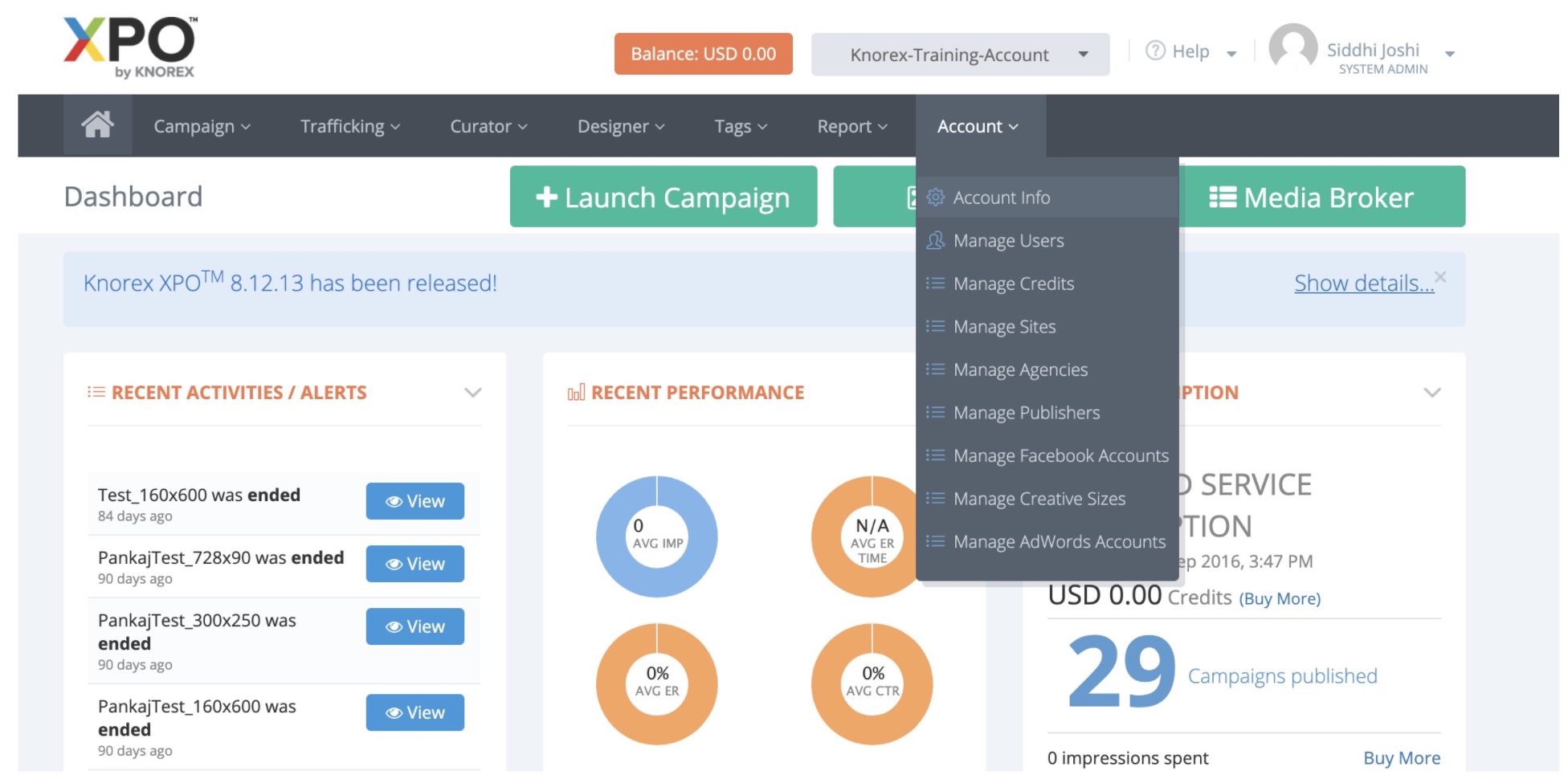Click the list icon beside Manage Sites
Image resolution: width=1568 pixels, height=779 pixels.
pyautogui.click(x=935, y=326)
